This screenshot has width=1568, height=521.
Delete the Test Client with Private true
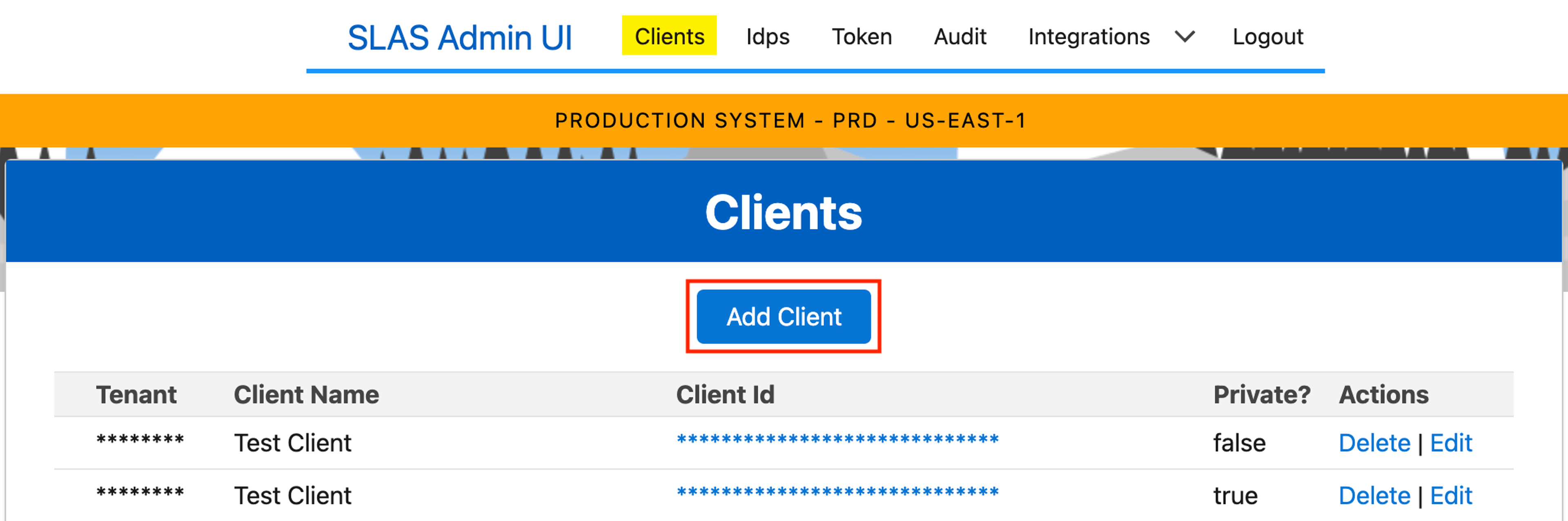[x=1374, y=495]
